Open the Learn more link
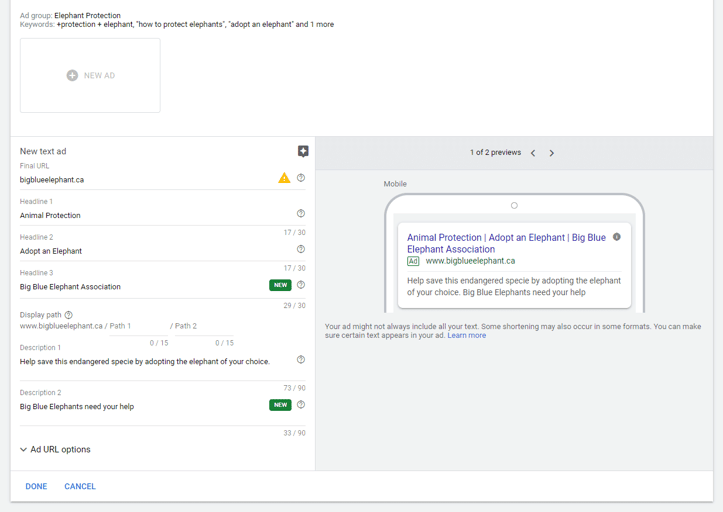This screenshot has height=512, width=723. (466, 336)
